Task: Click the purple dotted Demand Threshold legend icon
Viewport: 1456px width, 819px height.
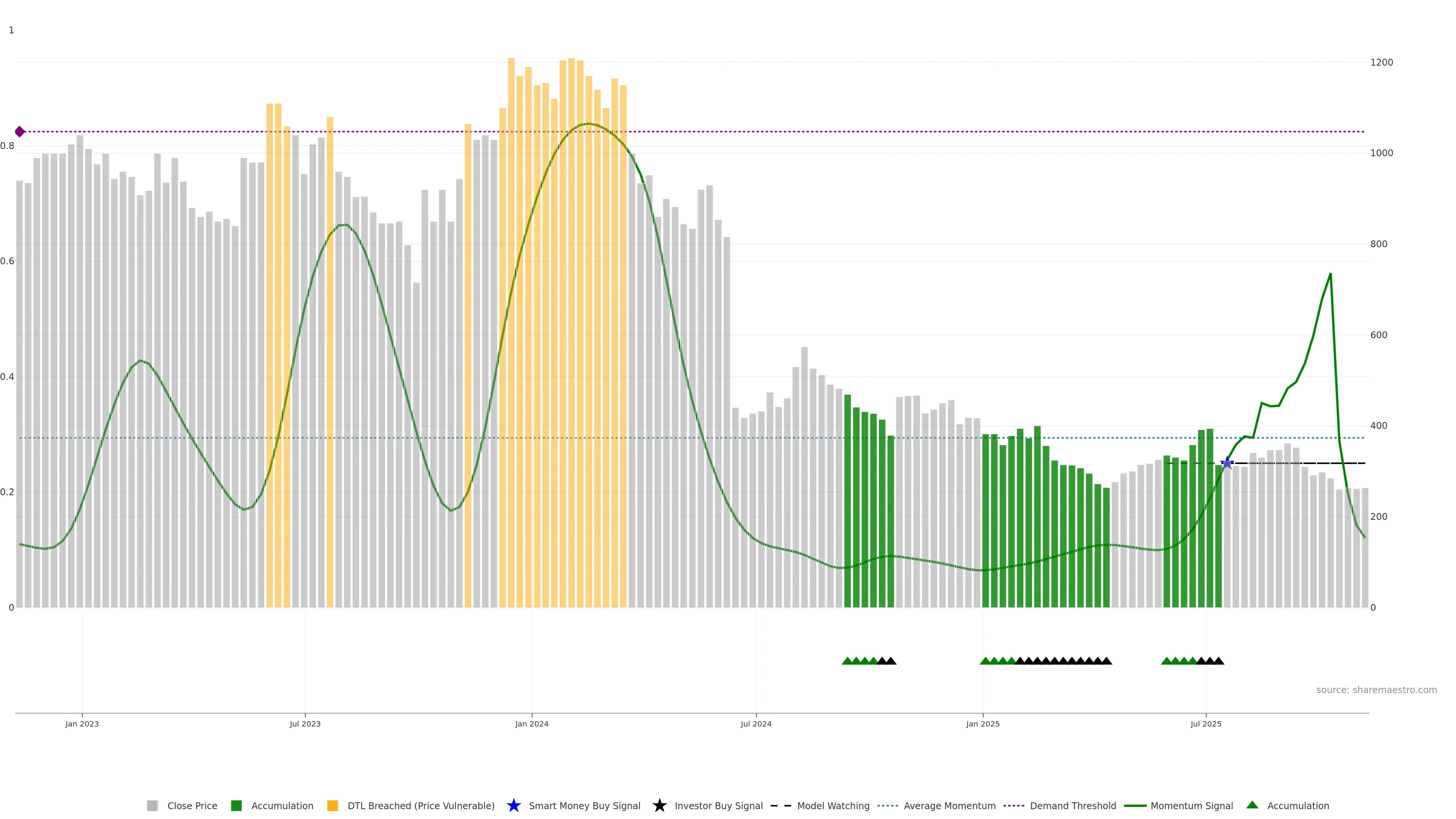Action: coord(1014,805)
